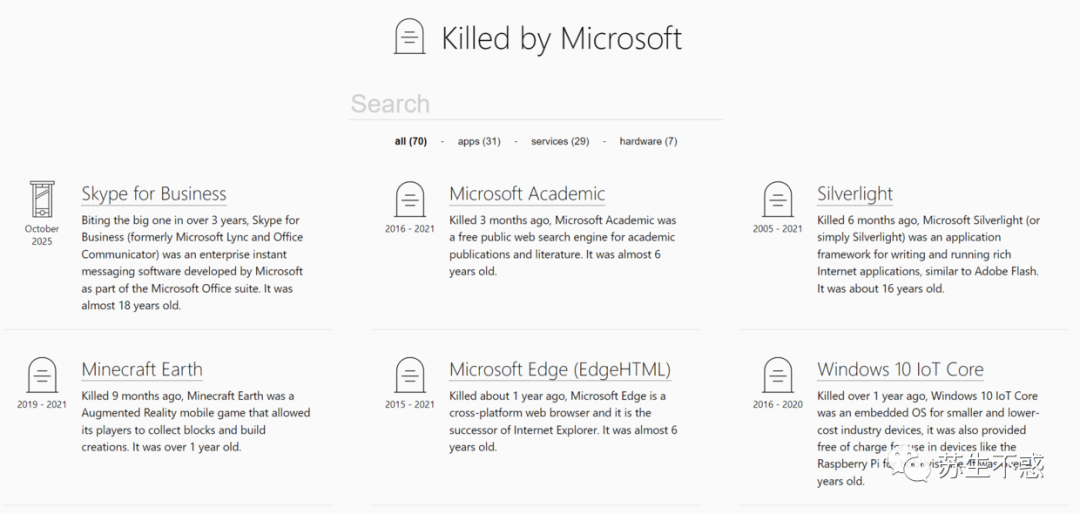Click the Silverlight description paragraph

pos(928,254)
